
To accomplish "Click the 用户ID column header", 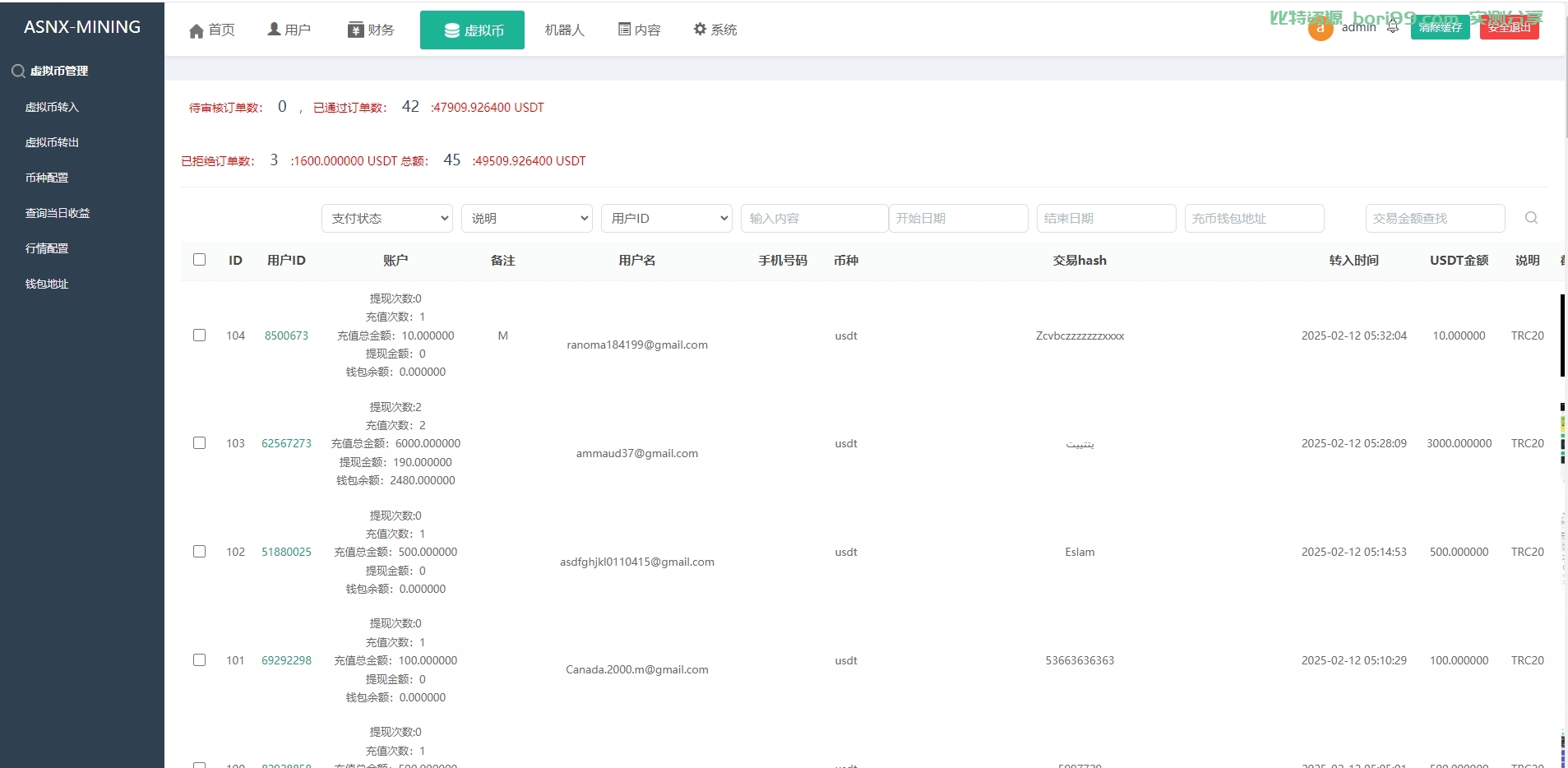I will coord(286,260).
